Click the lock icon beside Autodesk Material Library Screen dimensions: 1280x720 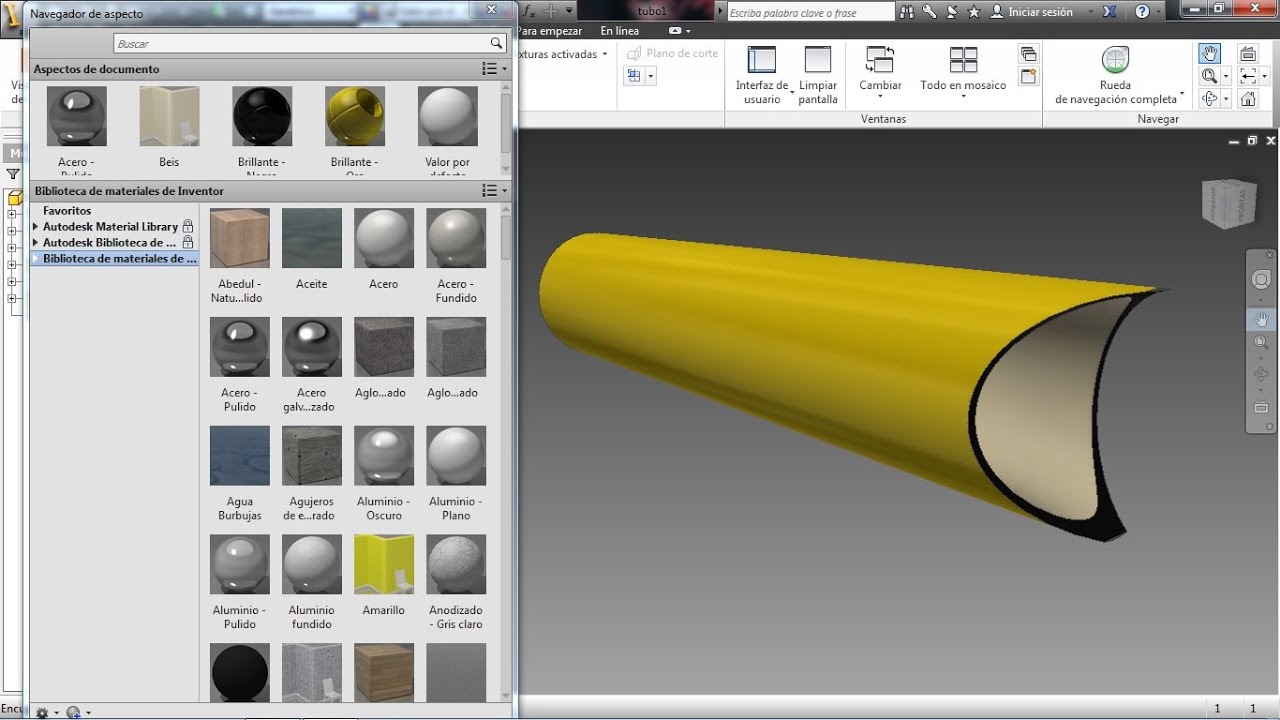188,227
